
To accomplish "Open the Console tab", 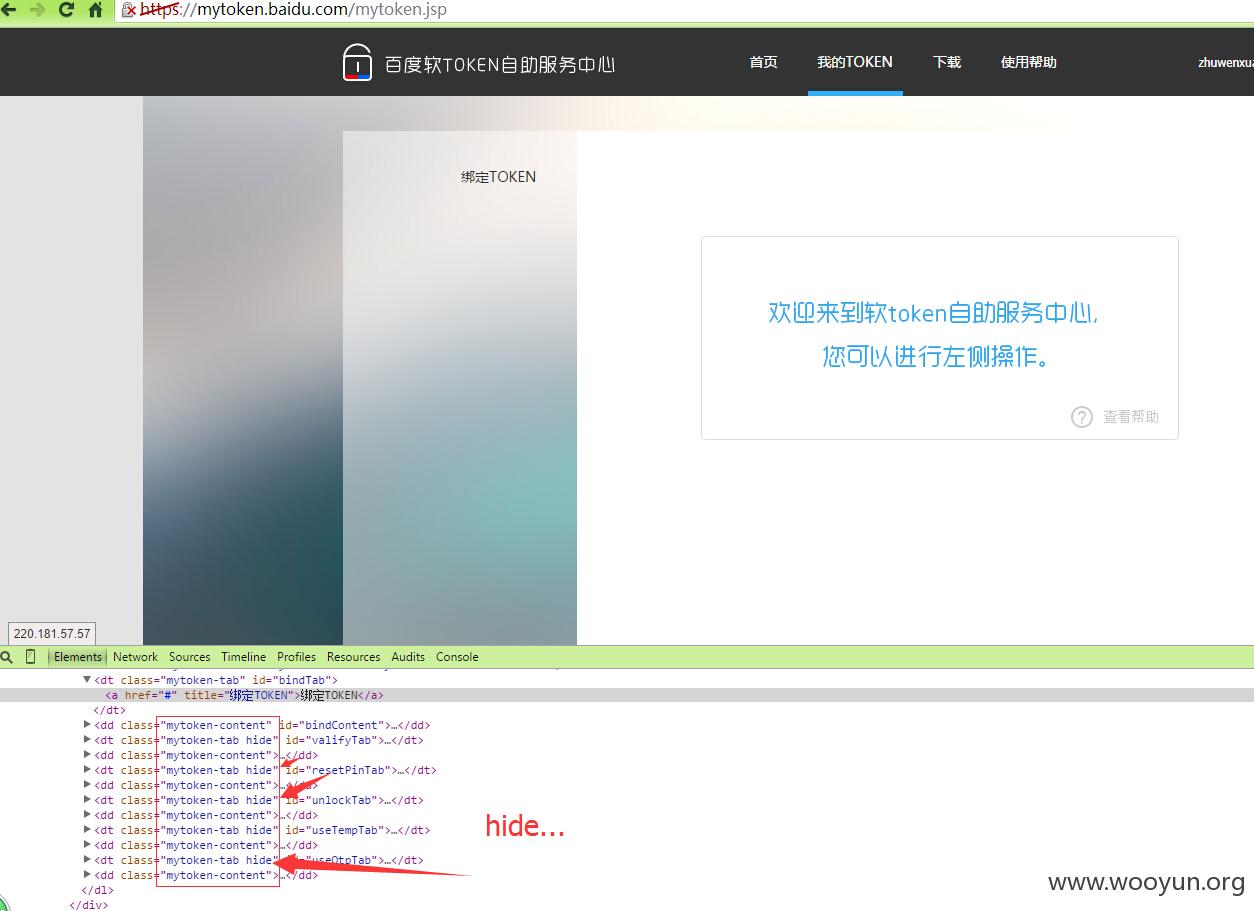I will 457,657.
